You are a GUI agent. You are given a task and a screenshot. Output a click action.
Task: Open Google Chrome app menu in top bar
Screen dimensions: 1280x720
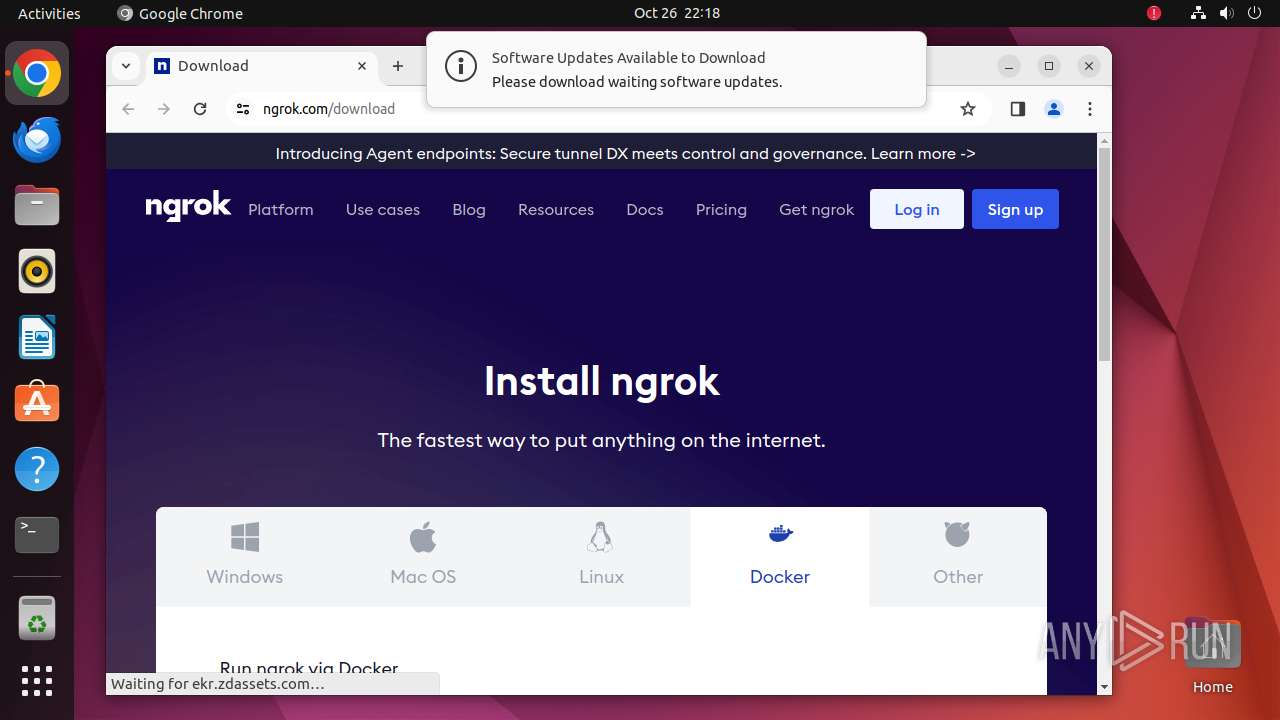tap(180, 13)
